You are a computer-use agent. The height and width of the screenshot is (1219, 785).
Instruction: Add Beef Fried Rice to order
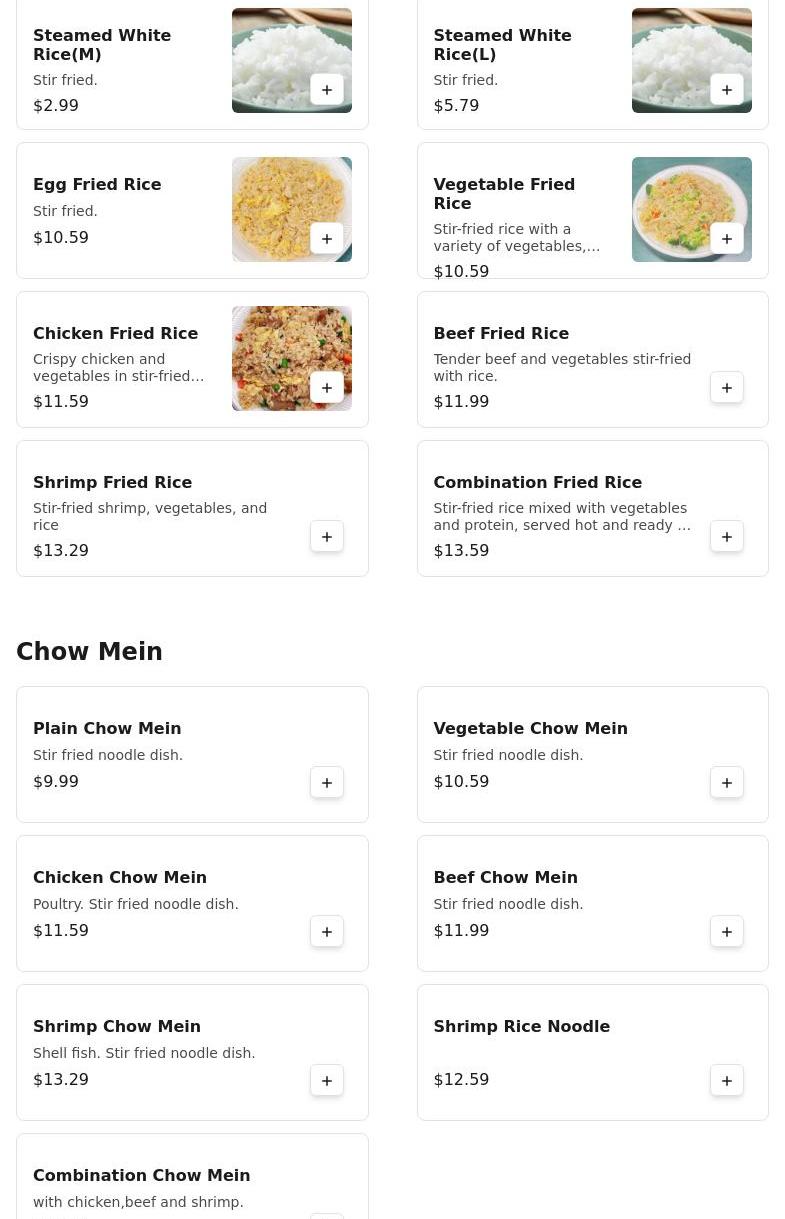[x=727, y=388]
